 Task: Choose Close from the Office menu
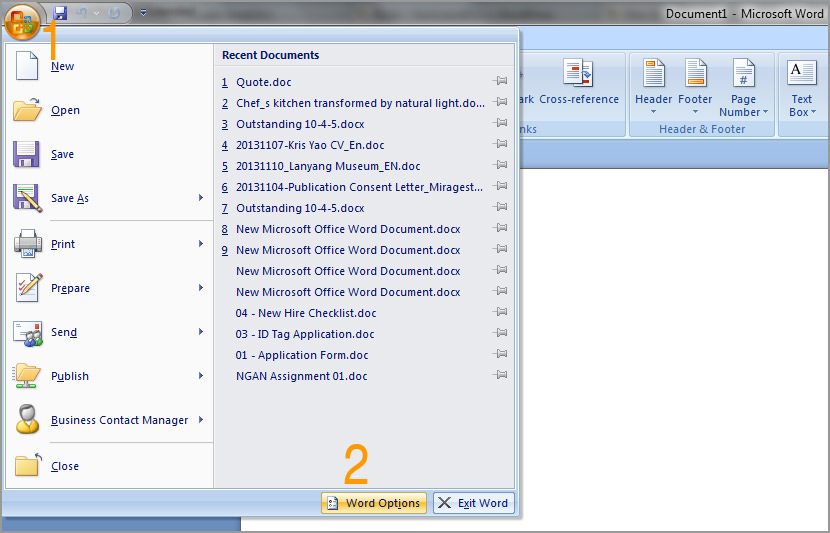[109, 466]
